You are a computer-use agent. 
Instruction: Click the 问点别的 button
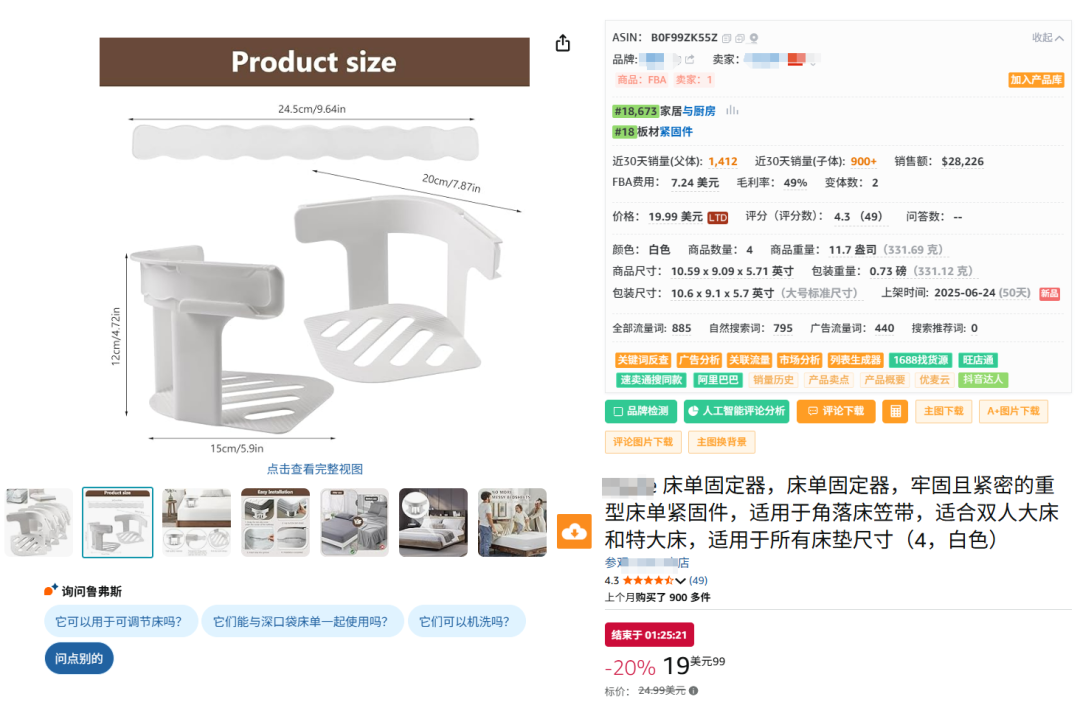click(79, 658)
